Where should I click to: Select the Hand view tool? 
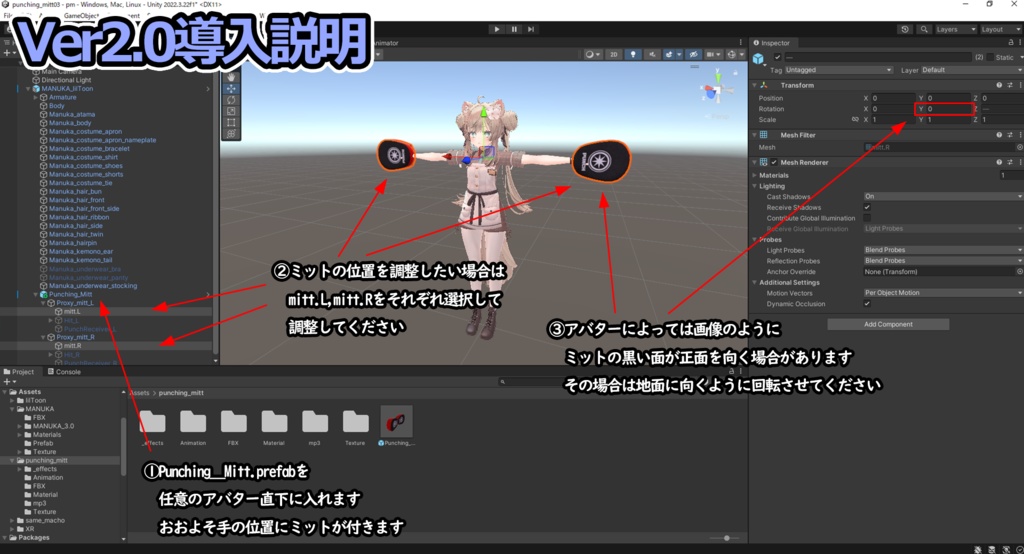coord(231,77)
